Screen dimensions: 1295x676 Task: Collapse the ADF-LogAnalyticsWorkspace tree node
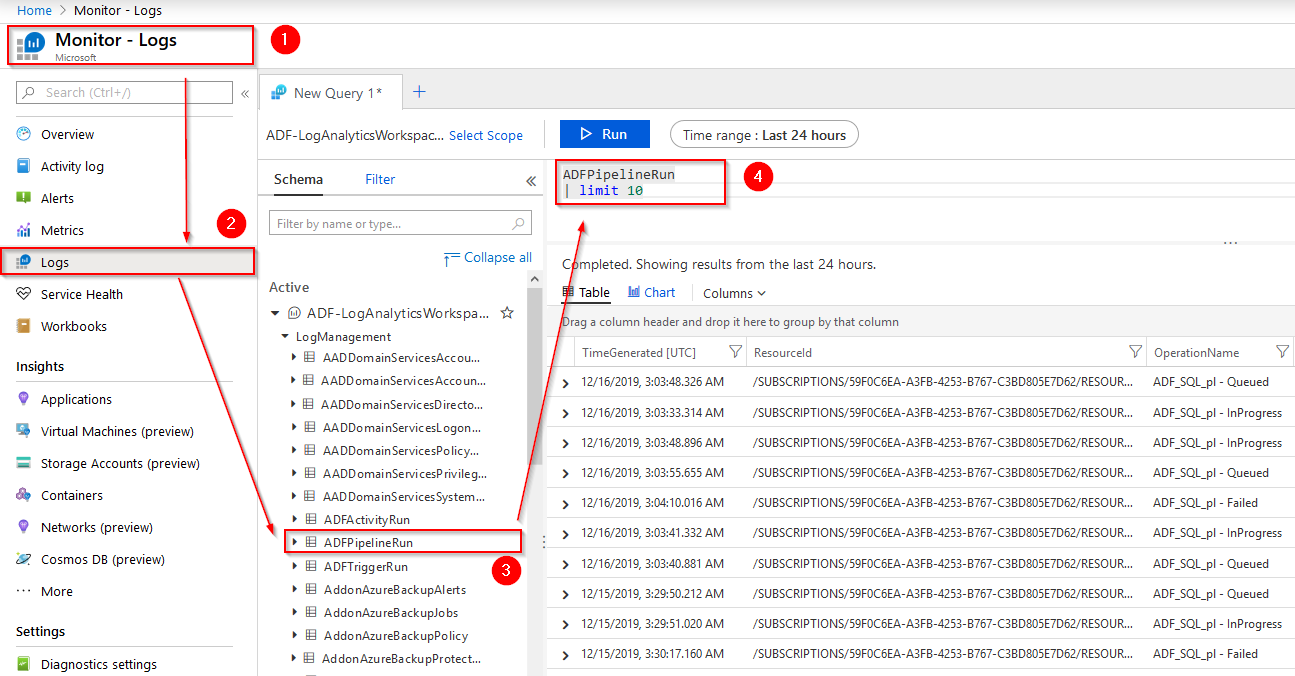pos(276,313)
